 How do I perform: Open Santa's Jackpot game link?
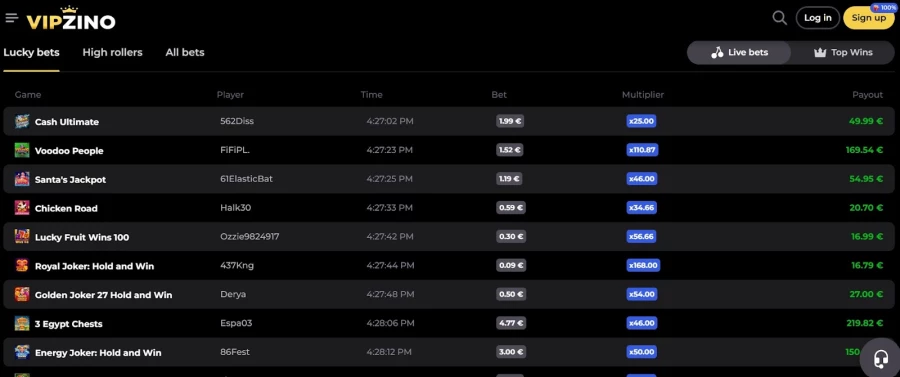[x=71, y=180]
